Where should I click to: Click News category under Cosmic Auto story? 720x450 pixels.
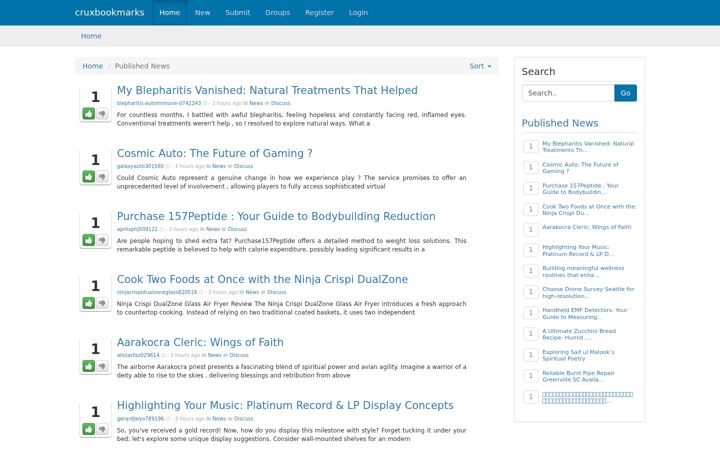pyautogui.click(x=219, y=166)
